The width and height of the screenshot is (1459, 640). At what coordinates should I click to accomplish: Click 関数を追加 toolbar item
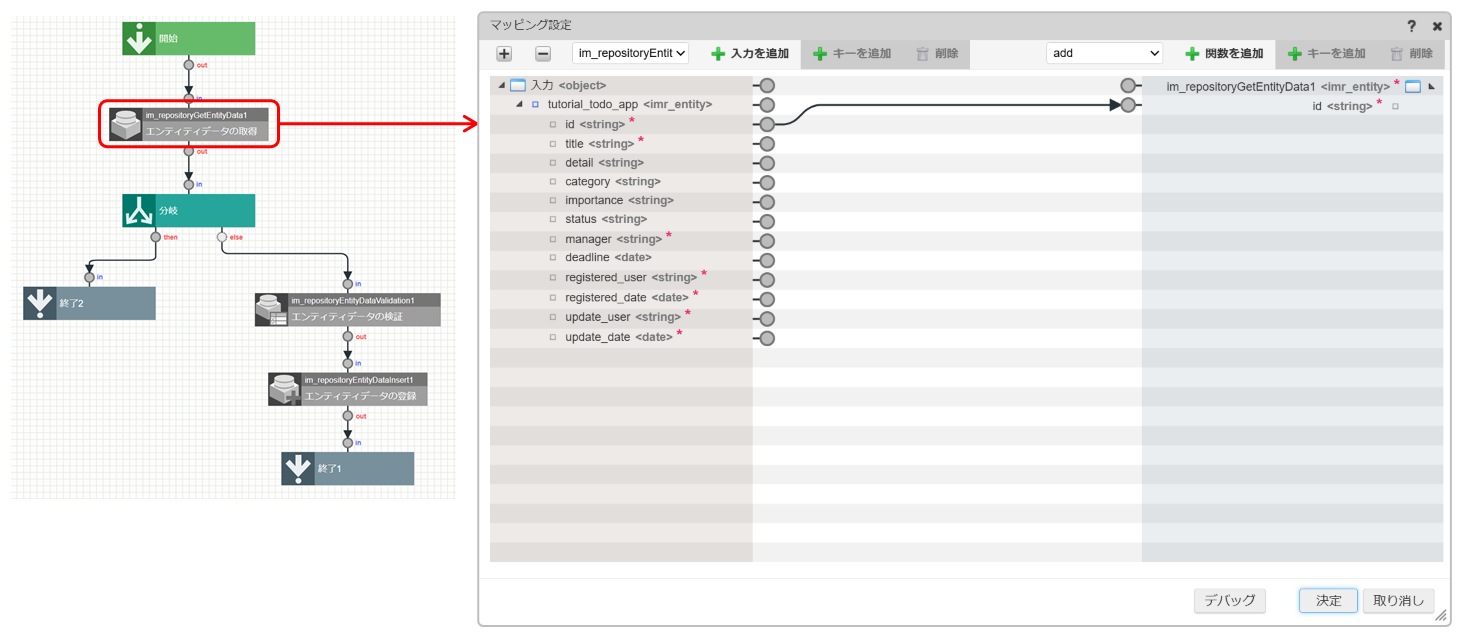point(1224,54)
